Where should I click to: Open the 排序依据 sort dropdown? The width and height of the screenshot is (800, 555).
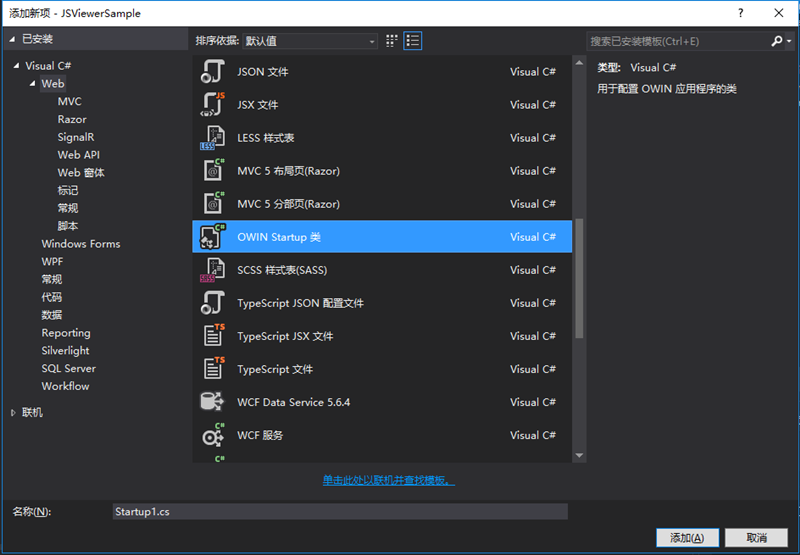310,41
